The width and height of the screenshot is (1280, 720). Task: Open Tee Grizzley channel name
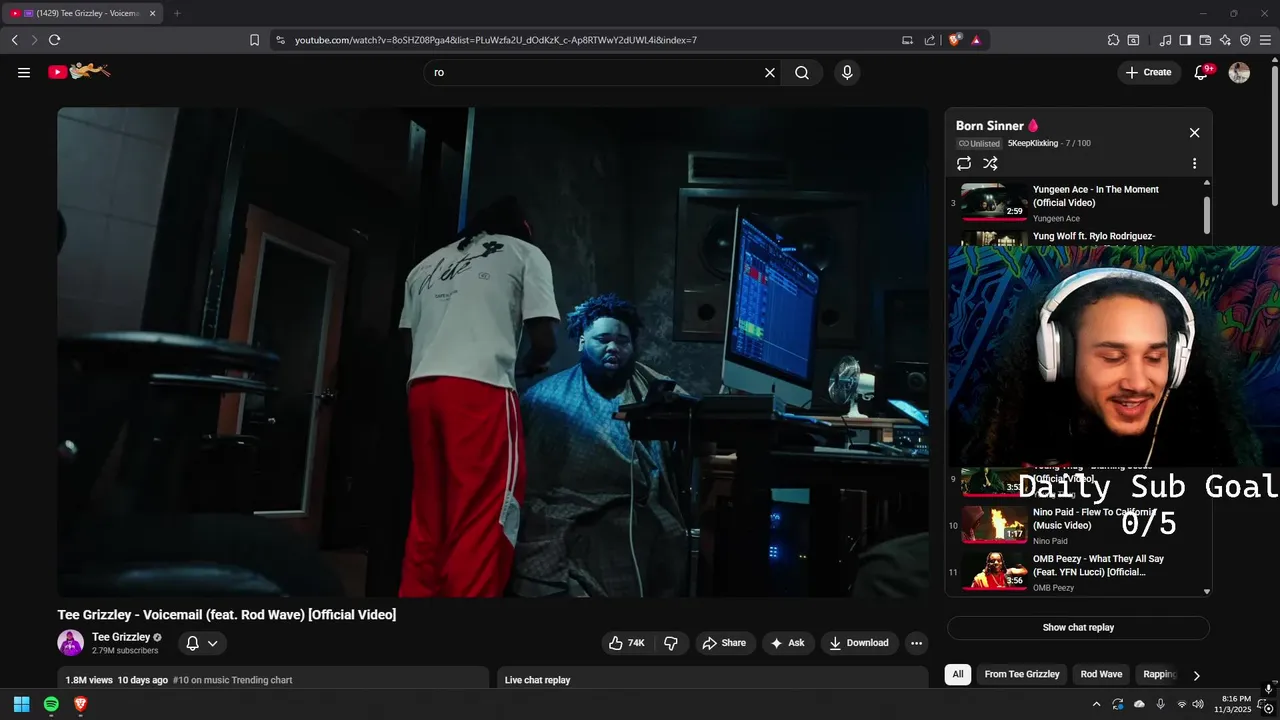(x=121, y=637)
